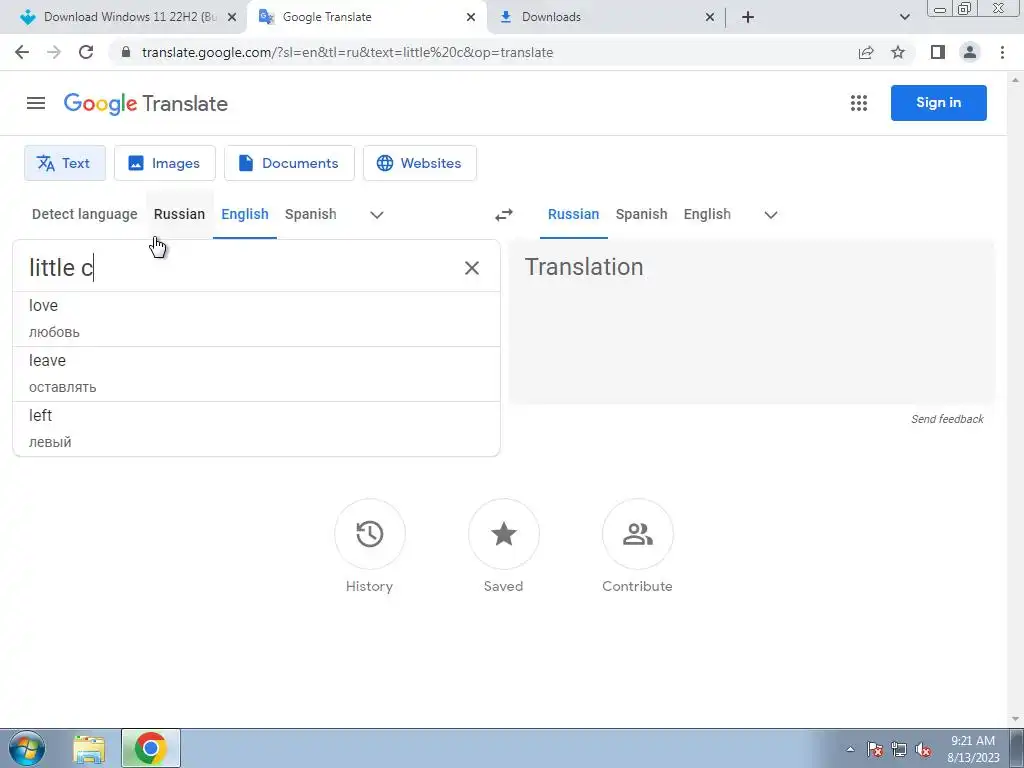Click the Sign in button
1024x768 pixels.
[938, 103]
